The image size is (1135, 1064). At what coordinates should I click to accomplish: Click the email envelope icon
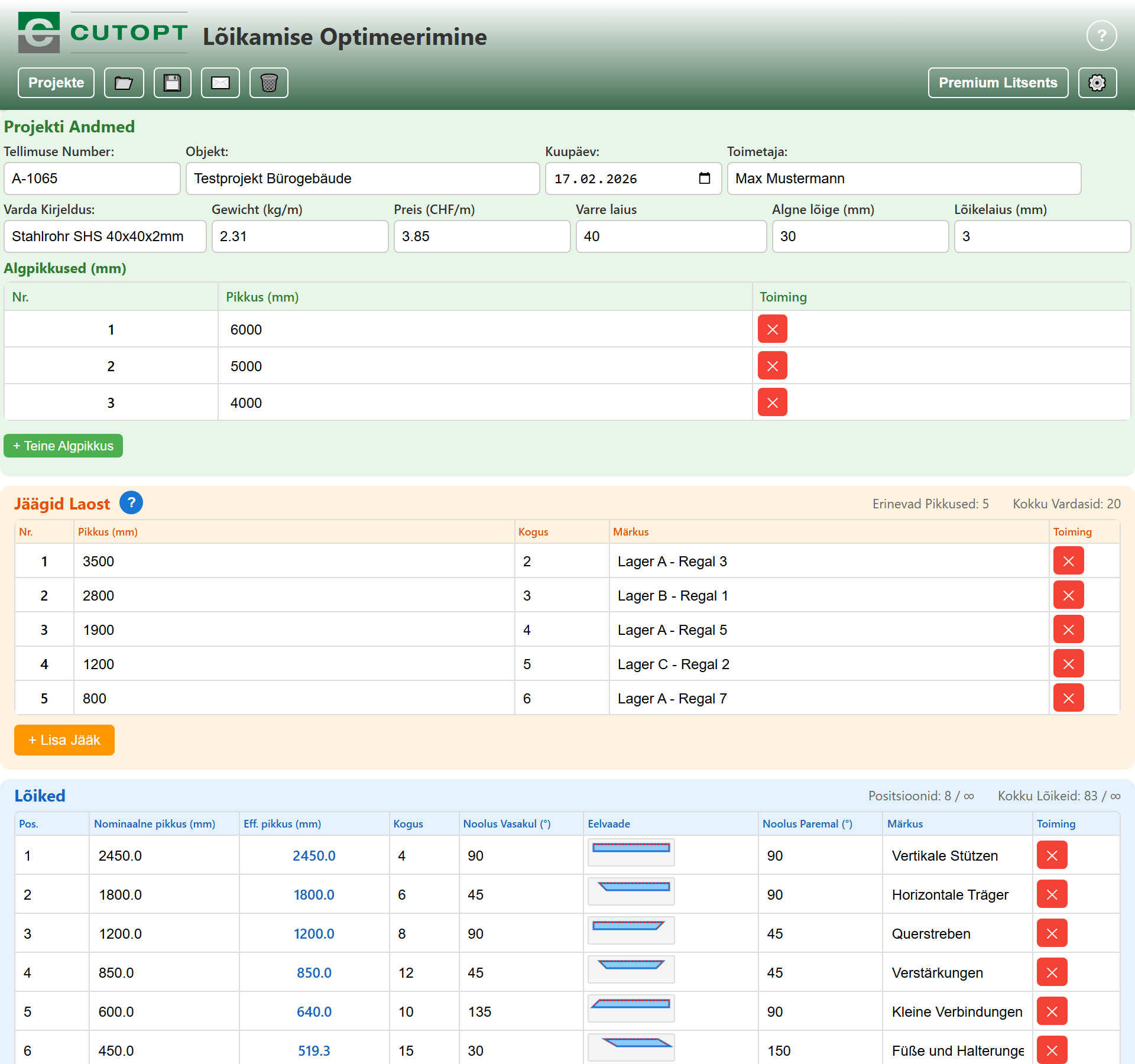220,83
